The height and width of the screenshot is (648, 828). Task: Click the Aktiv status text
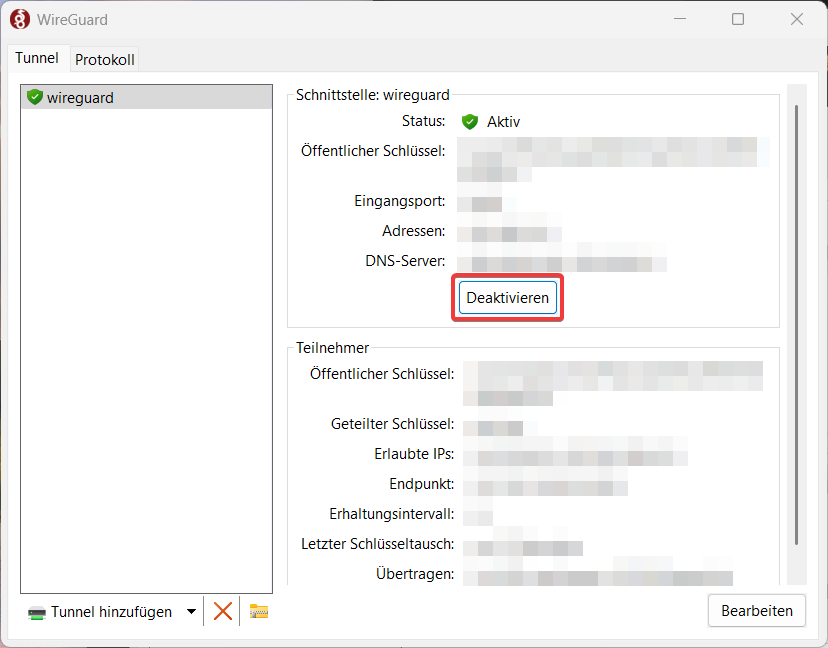(503, 122)
